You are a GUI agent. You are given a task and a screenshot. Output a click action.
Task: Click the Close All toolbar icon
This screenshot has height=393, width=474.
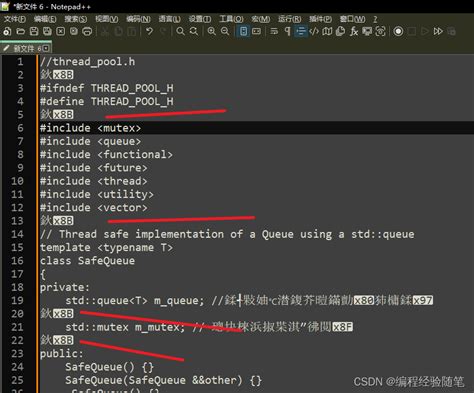coord(74,31)
